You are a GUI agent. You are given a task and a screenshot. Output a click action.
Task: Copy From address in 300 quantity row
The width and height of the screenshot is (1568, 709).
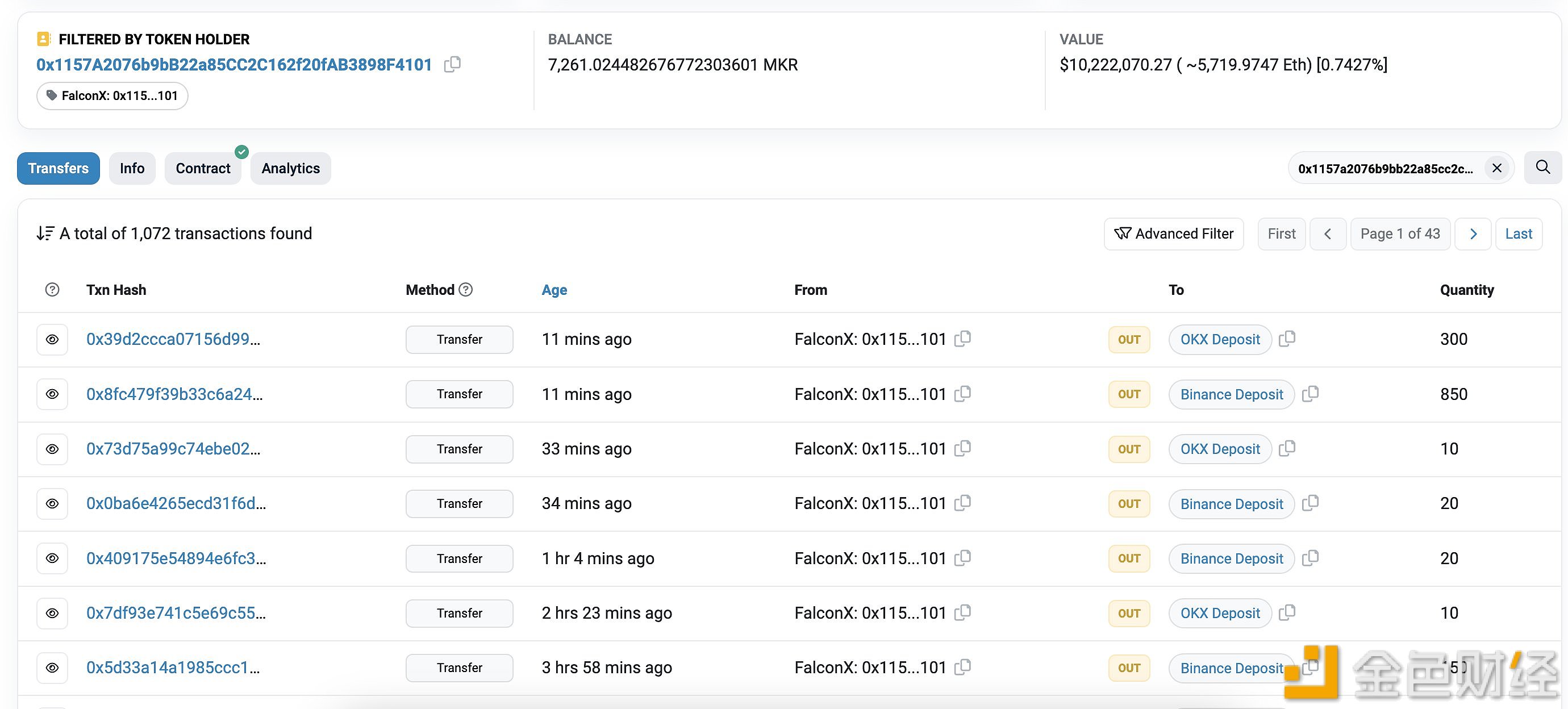[962, 339]
